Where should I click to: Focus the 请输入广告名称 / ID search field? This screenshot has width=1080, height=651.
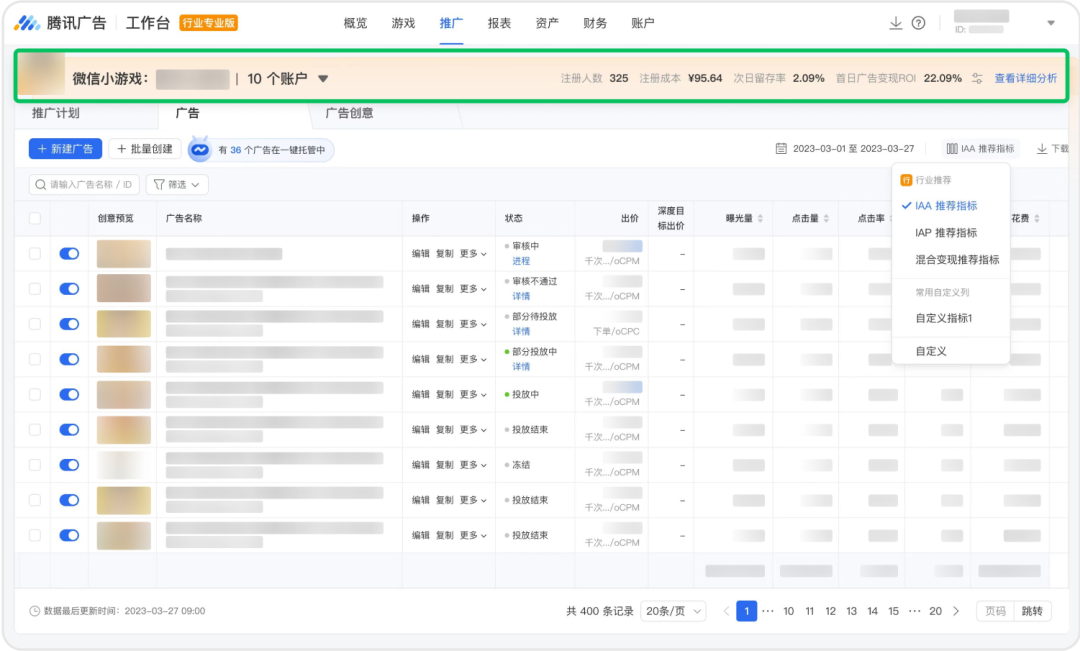click(84, 185)
